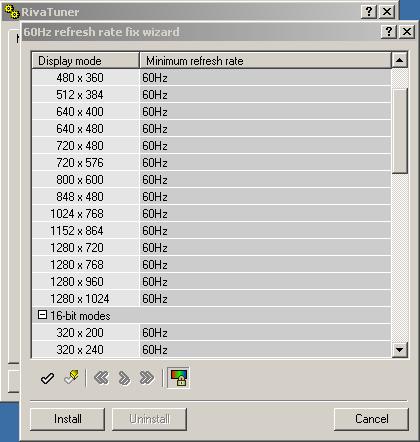The image size is (420, 442).
Task: Open help on the wizard title bar
Action: pyautogui.click(x=389, y=32)
